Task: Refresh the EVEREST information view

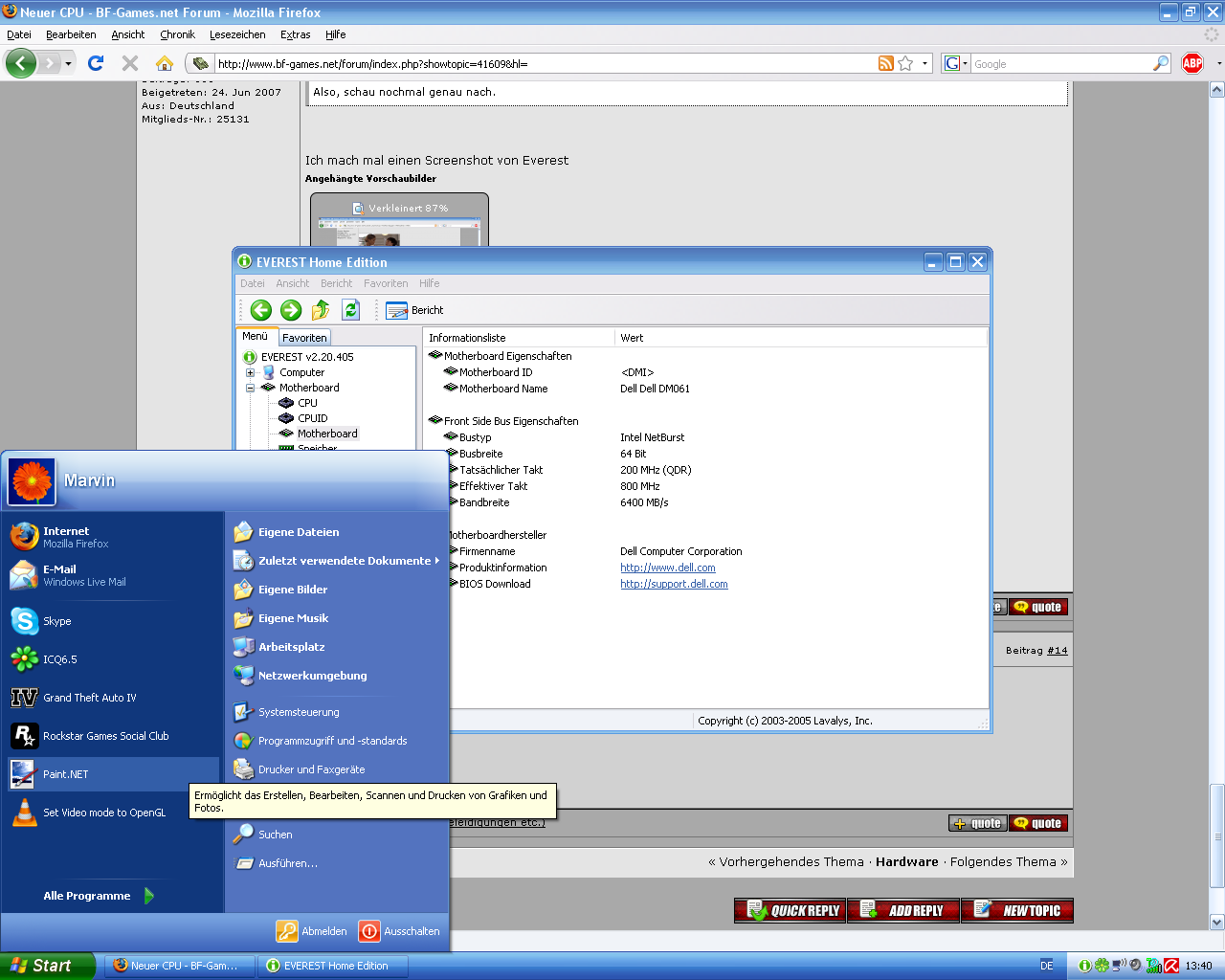Action: (351, 310)
